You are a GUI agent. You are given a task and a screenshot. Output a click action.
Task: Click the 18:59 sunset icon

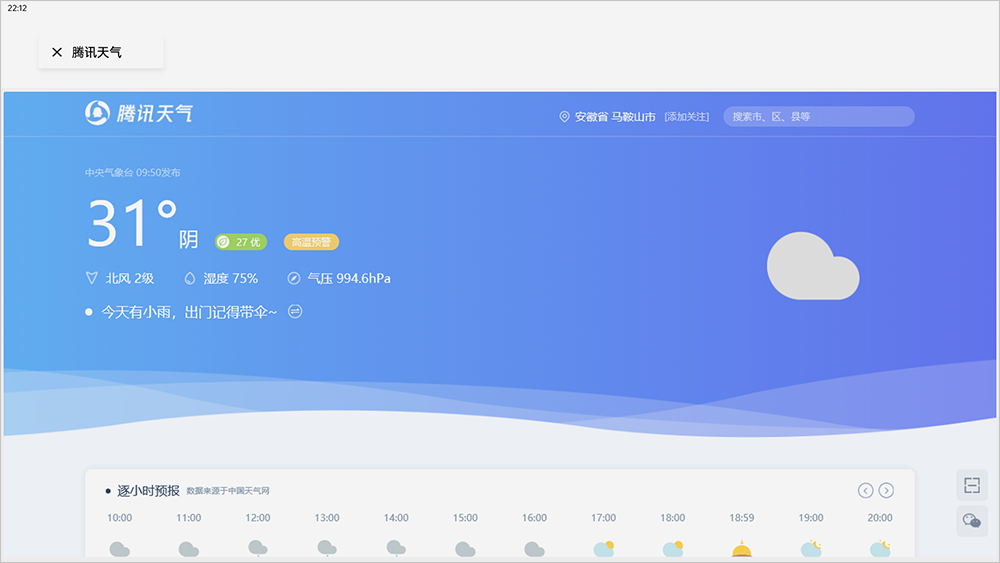742,548
